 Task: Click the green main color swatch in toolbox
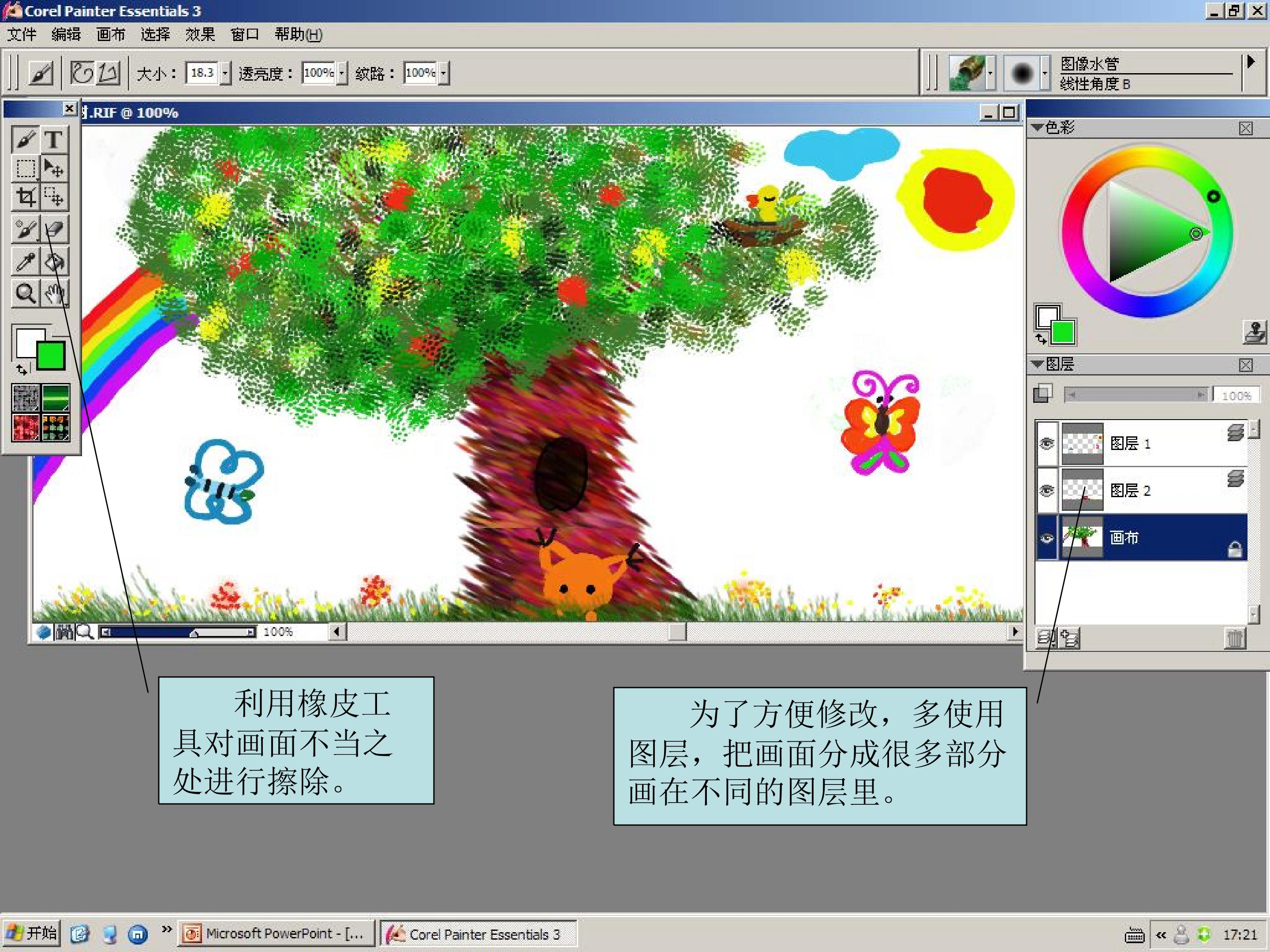[x=51, y=355]
